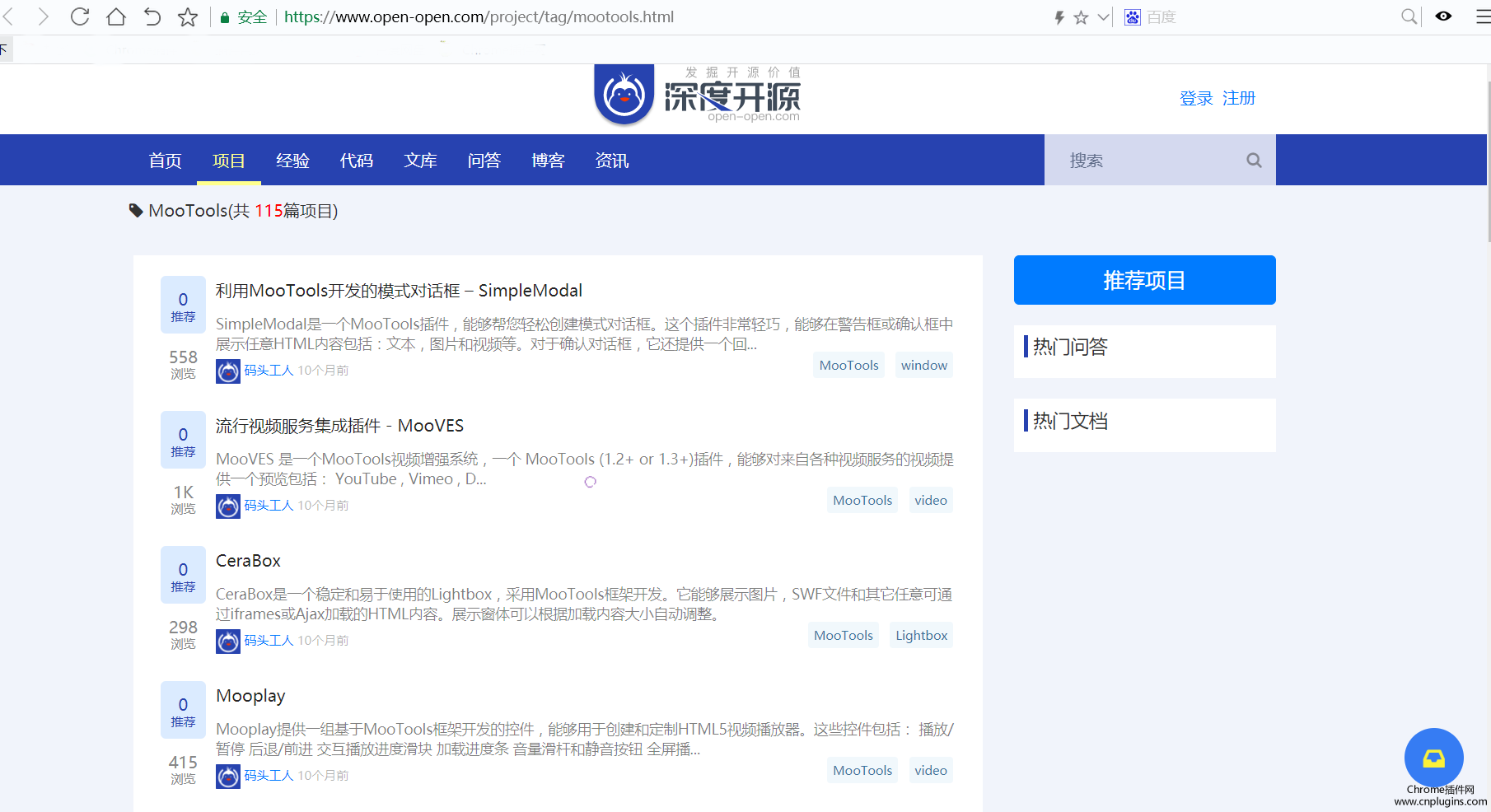This screenshot has width=1491, height=812.
Task: Recommend the Mooplay project via 推荐 box
Action: [x=183, y=711]
